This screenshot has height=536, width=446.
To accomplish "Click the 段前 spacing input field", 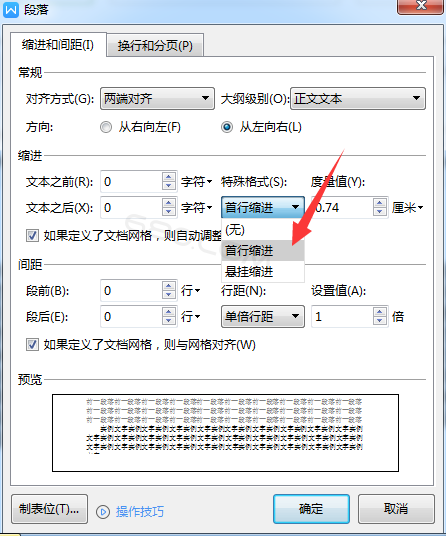I will (x=131, y=291).
